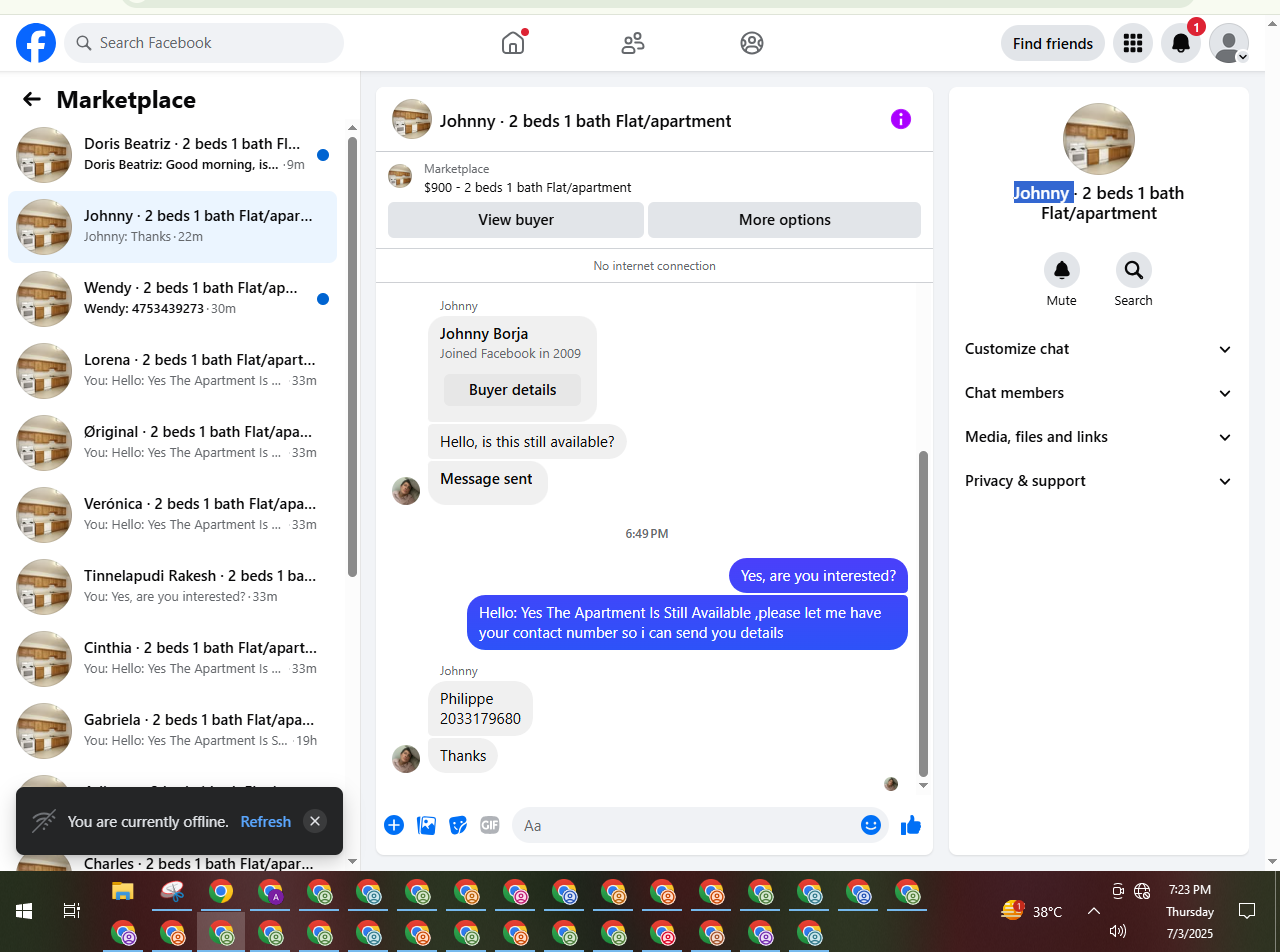Open Lorena conversation
Screen dimensions: 1280x952
[x=172, y=371]
